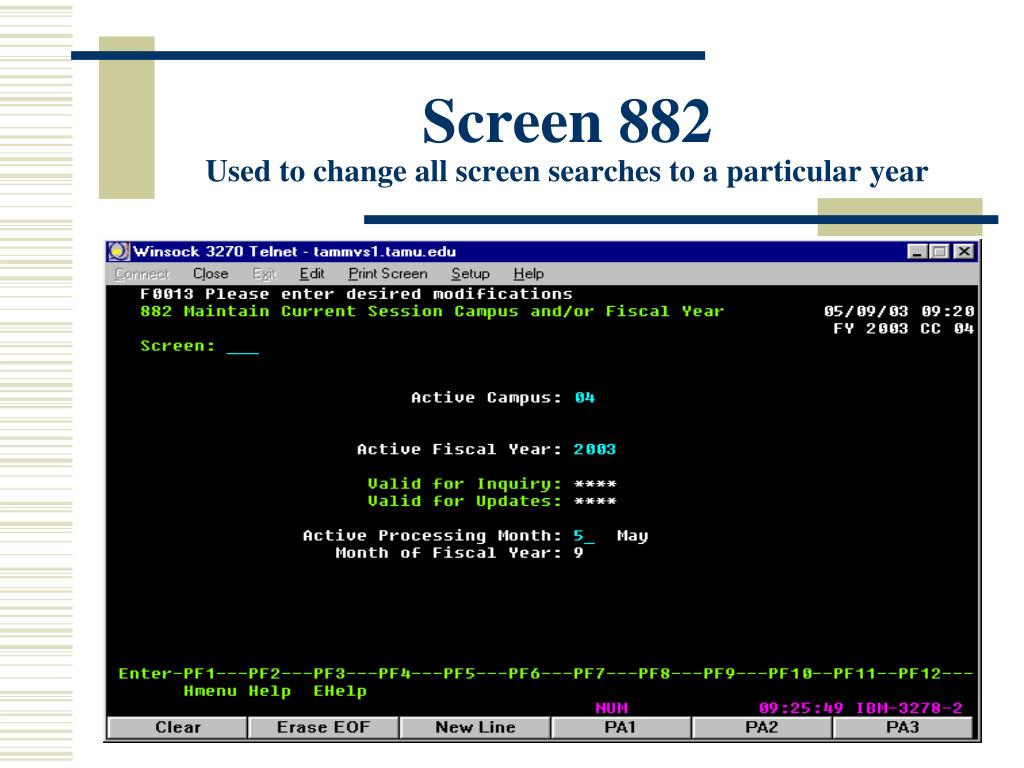Click the Hmenu function key label

click(x=210, y=691)
